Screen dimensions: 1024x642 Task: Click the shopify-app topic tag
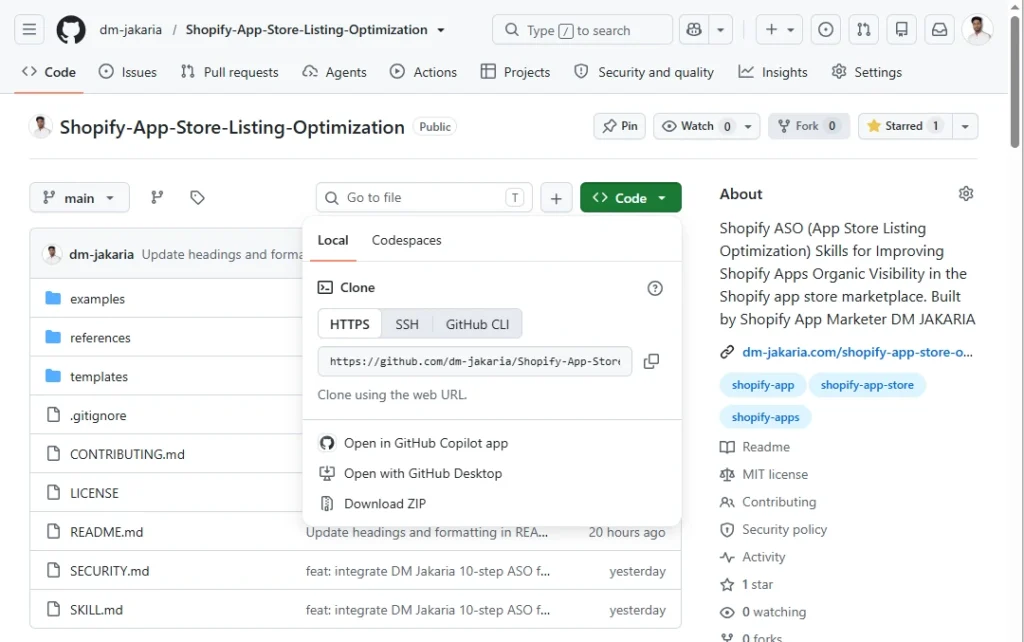(x=763, y=385)
